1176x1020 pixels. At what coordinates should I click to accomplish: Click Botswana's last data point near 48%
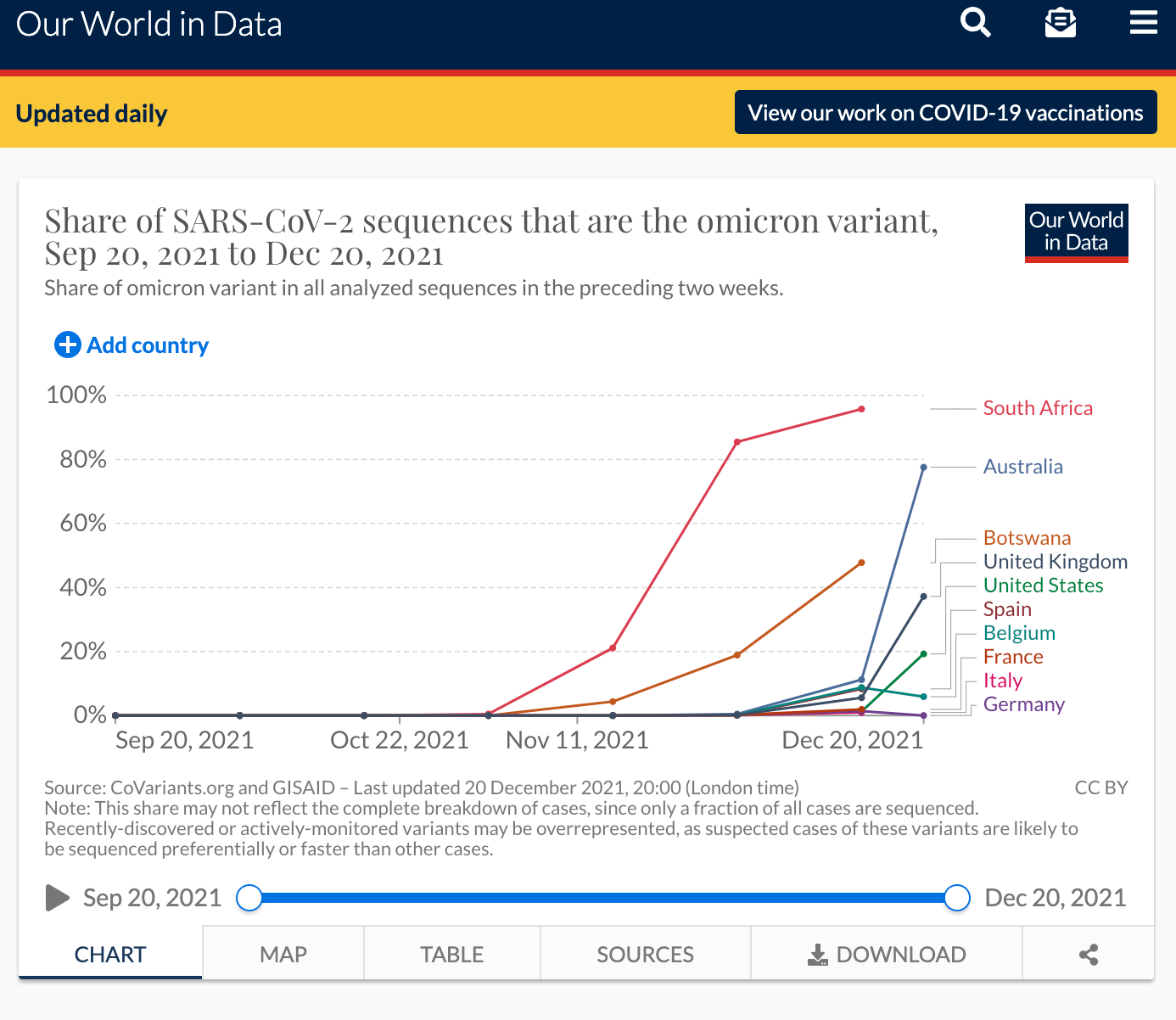(861, 563)
